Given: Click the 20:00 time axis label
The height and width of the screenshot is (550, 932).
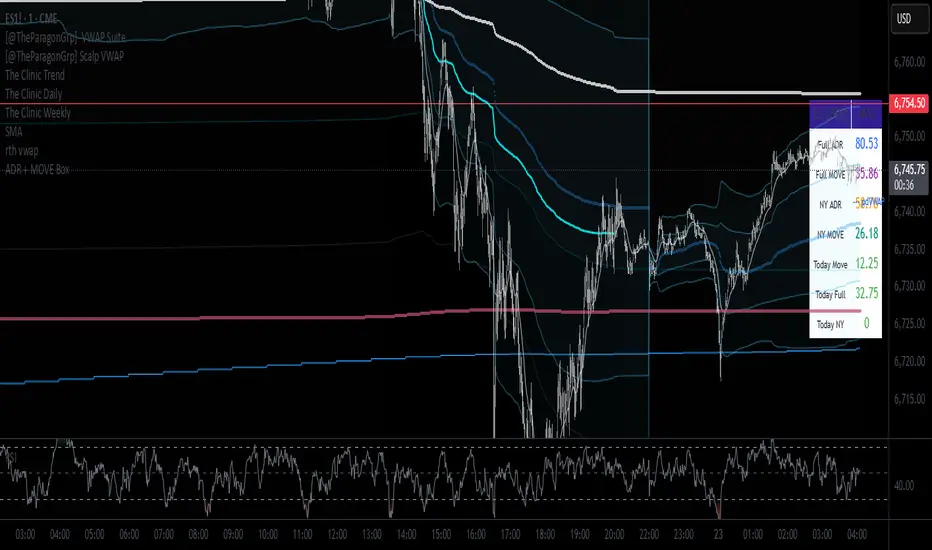Looking at the screenshot, I should 614,534.
